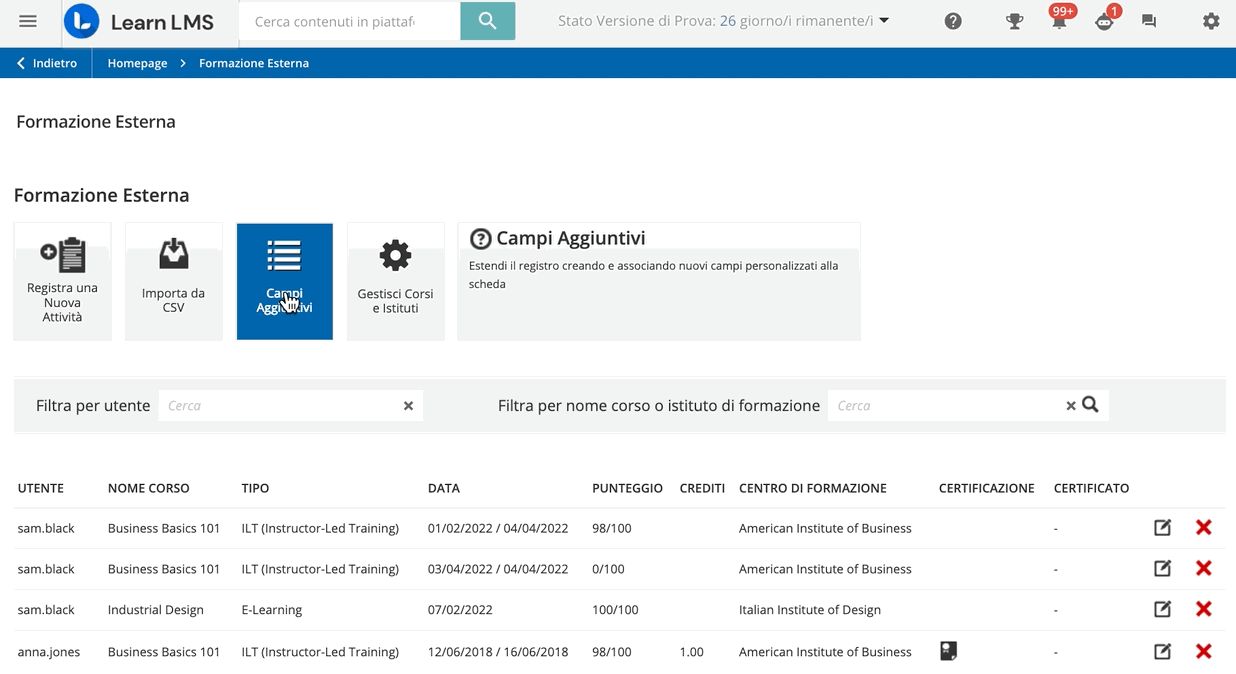Expand the trial version status dropdown
The height and width of the screenshot is (674, 1236).
click(884, 21)
